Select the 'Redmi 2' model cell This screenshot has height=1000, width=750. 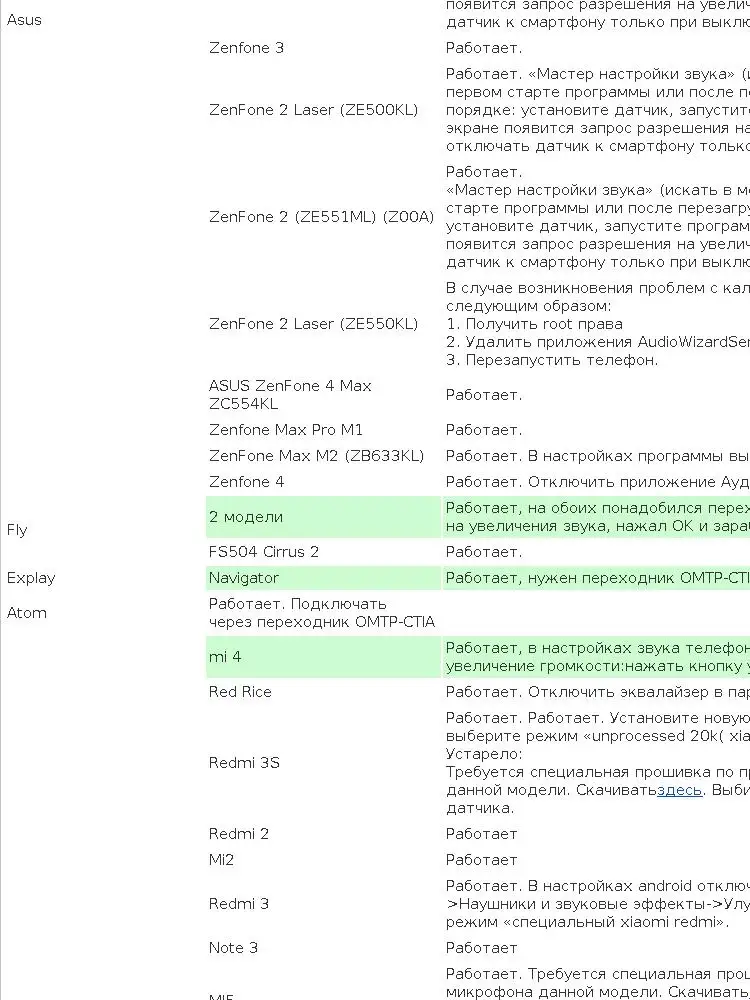tap(239, 834)
